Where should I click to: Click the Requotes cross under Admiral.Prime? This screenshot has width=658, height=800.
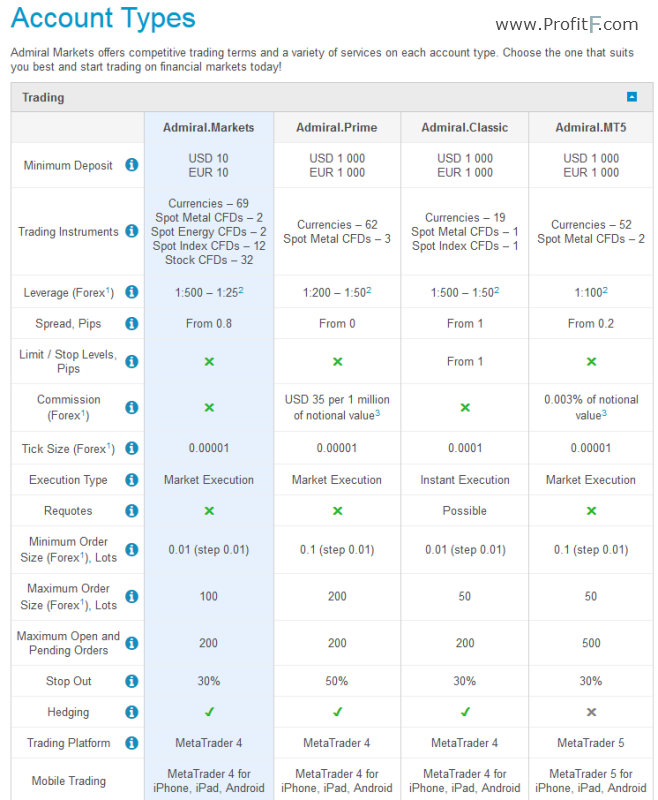pyautogui.click(x=337, y=511)
